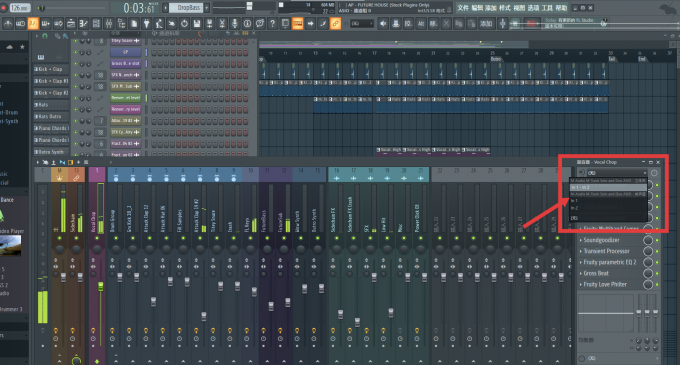This screenshot has height=365, width=680.
Task: Open the 视图 (View) menu
Action: coord(519,8)
